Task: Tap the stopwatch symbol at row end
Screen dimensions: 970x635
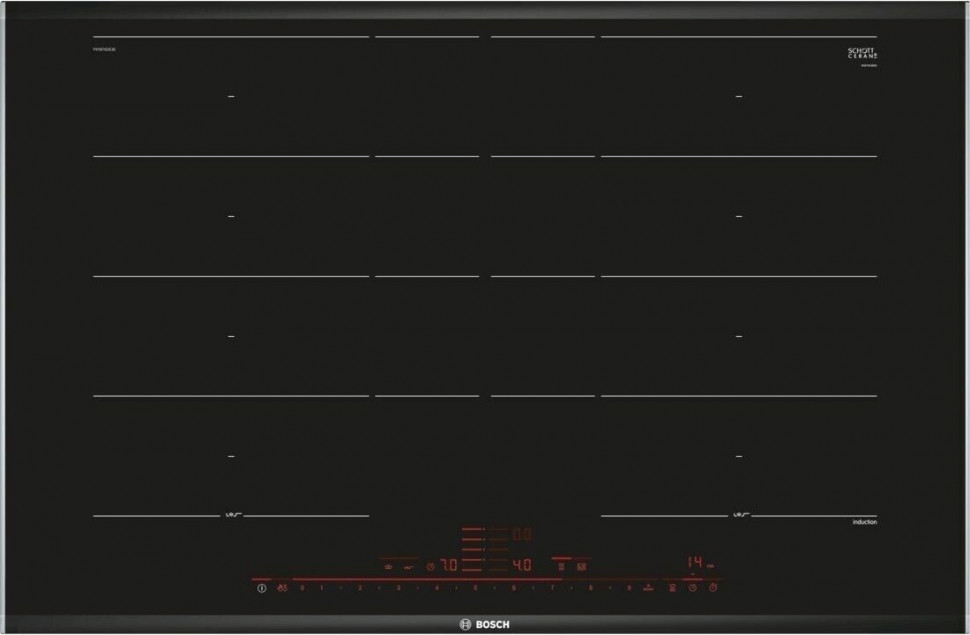Action: 713,587
